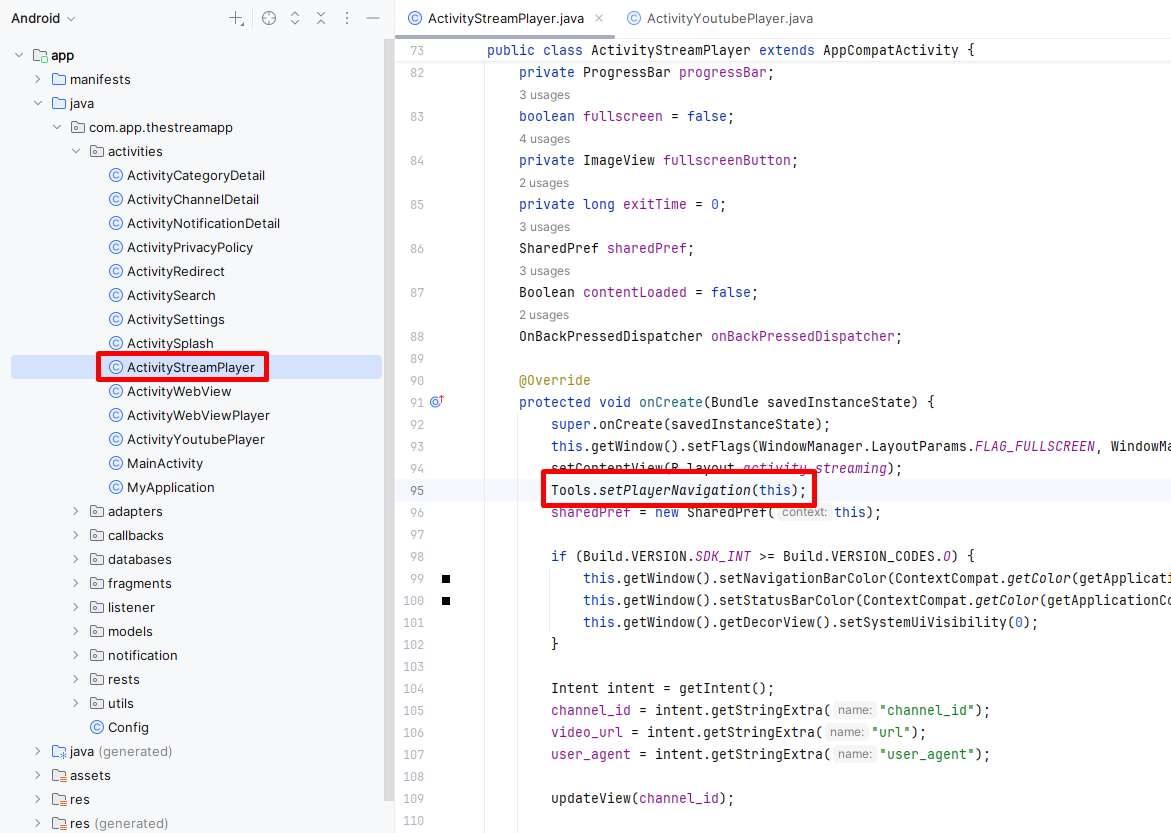Expand the databases package
The height and width of the screenshot is (833, 1171).
(76, 559)
